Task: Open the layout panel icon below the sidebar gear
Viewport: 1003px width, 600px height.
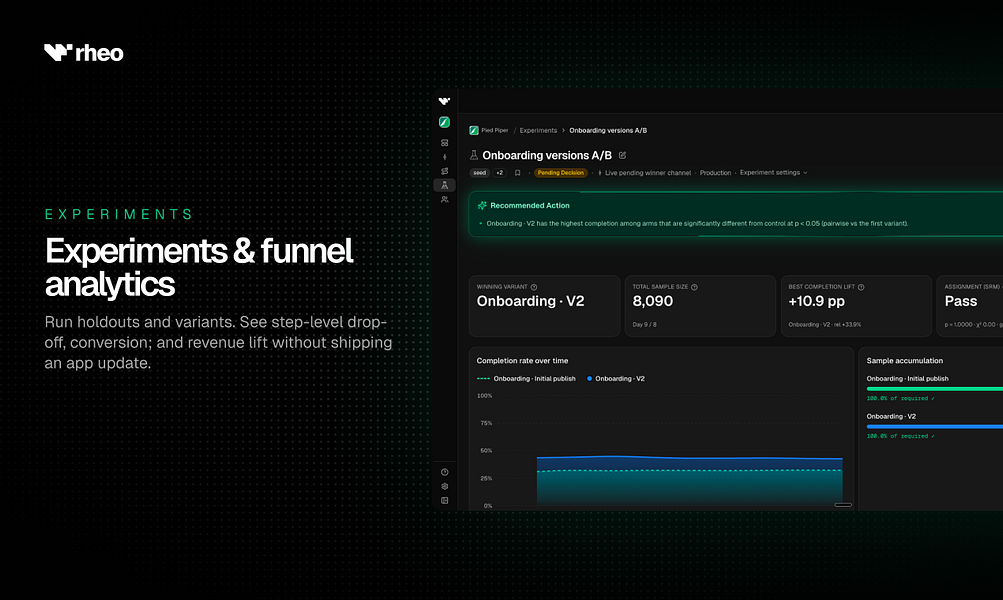Action: point(445,500)
